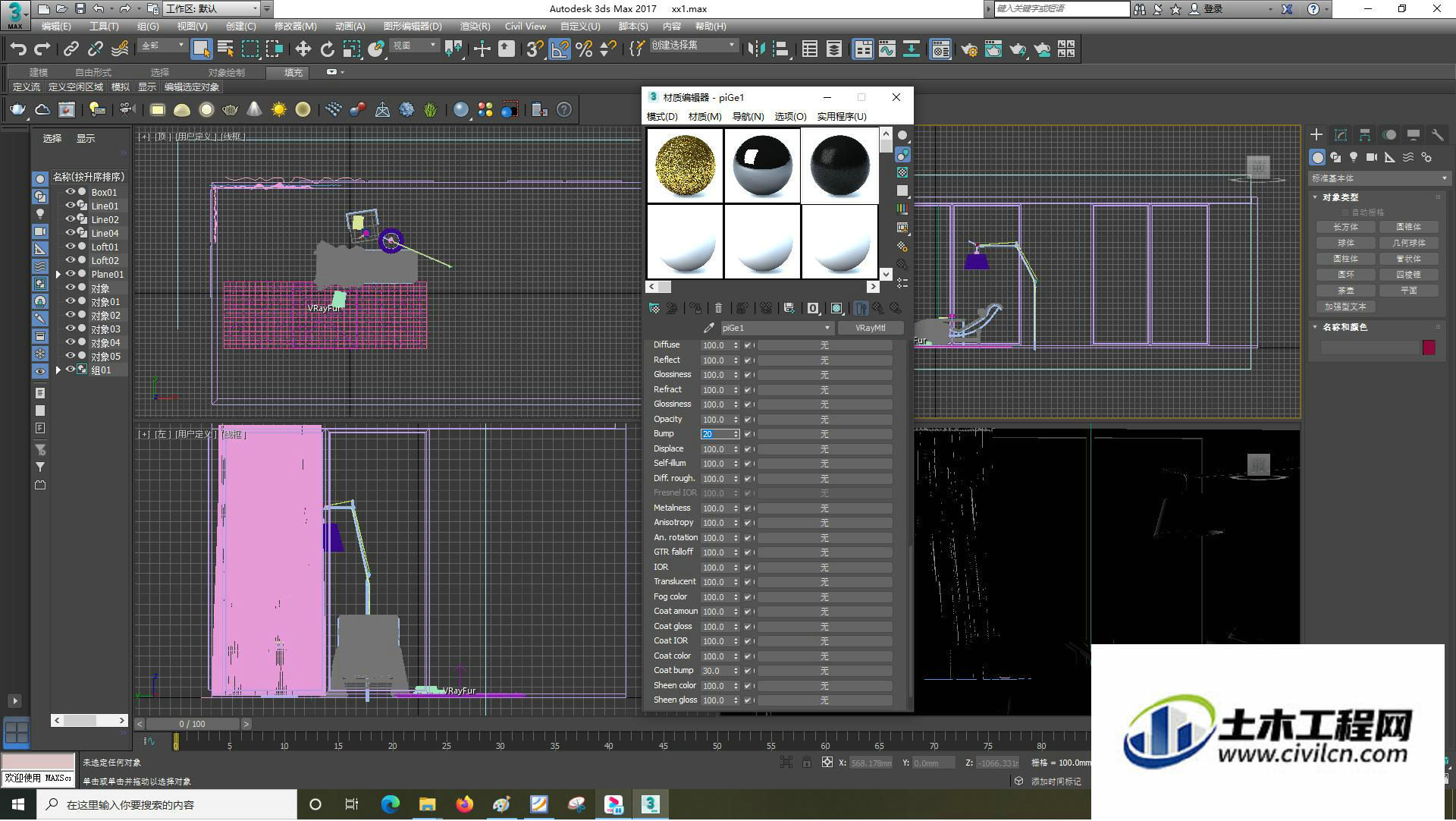Screen dimensions: 1456x821
Task: Toggle Box01 visibility eye
Action: tap(70, 192)
